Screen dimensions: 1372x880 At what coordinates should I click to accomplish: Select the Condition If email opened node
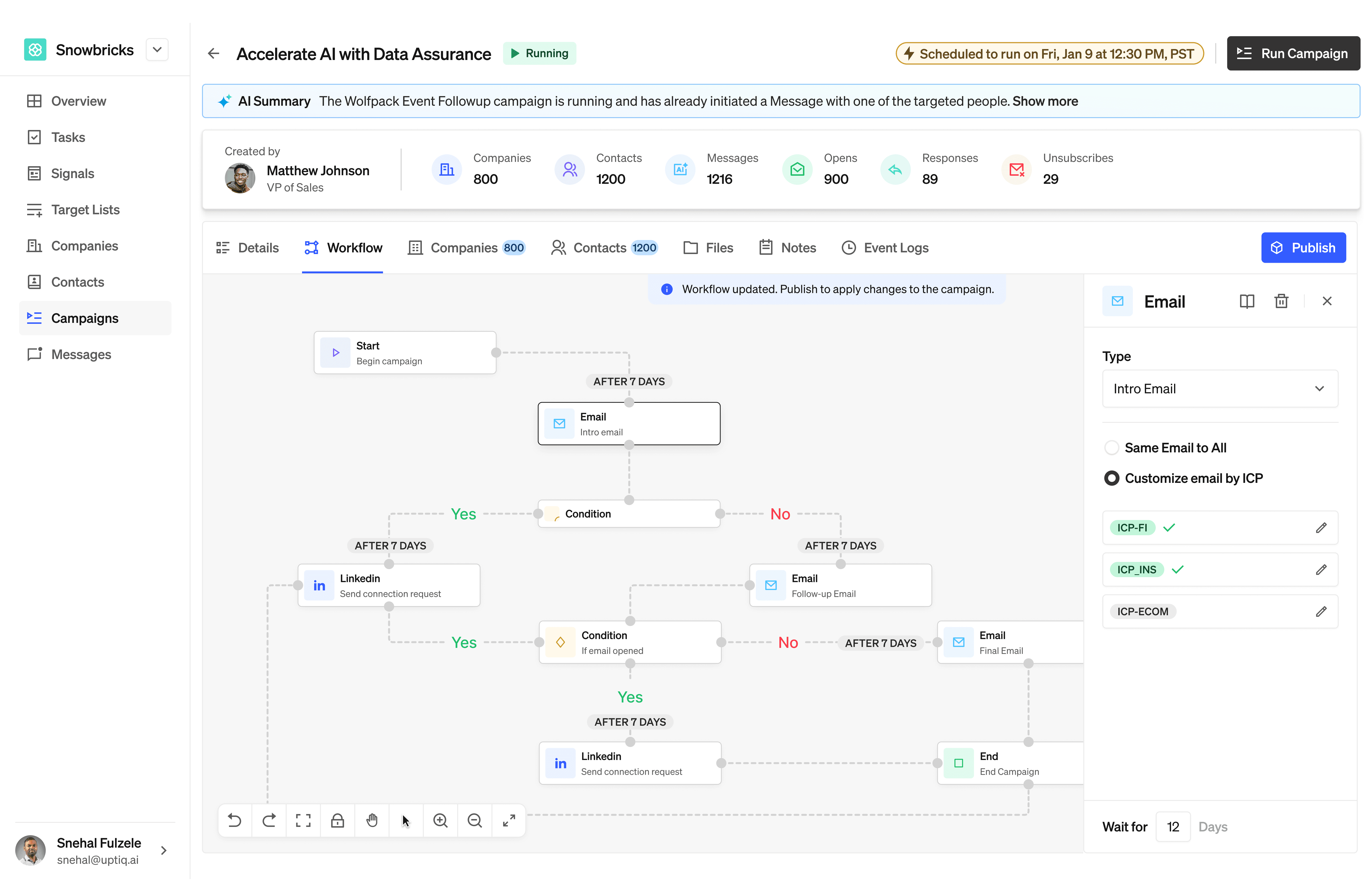click(x=630, y=642)
